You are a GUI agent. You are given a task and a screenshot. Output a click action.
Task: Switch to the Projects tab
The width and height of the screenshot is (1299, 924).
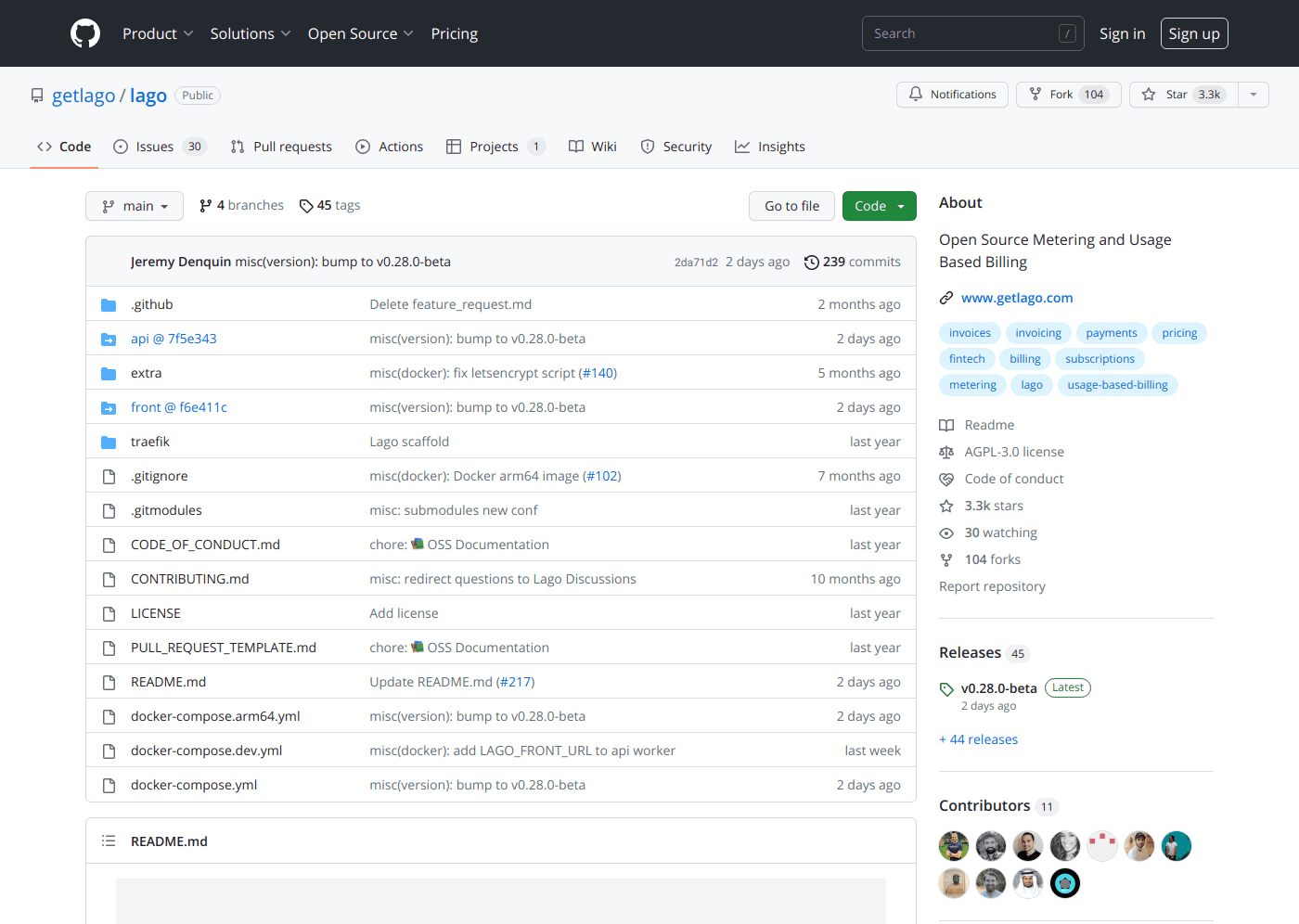tap(495, 147)
